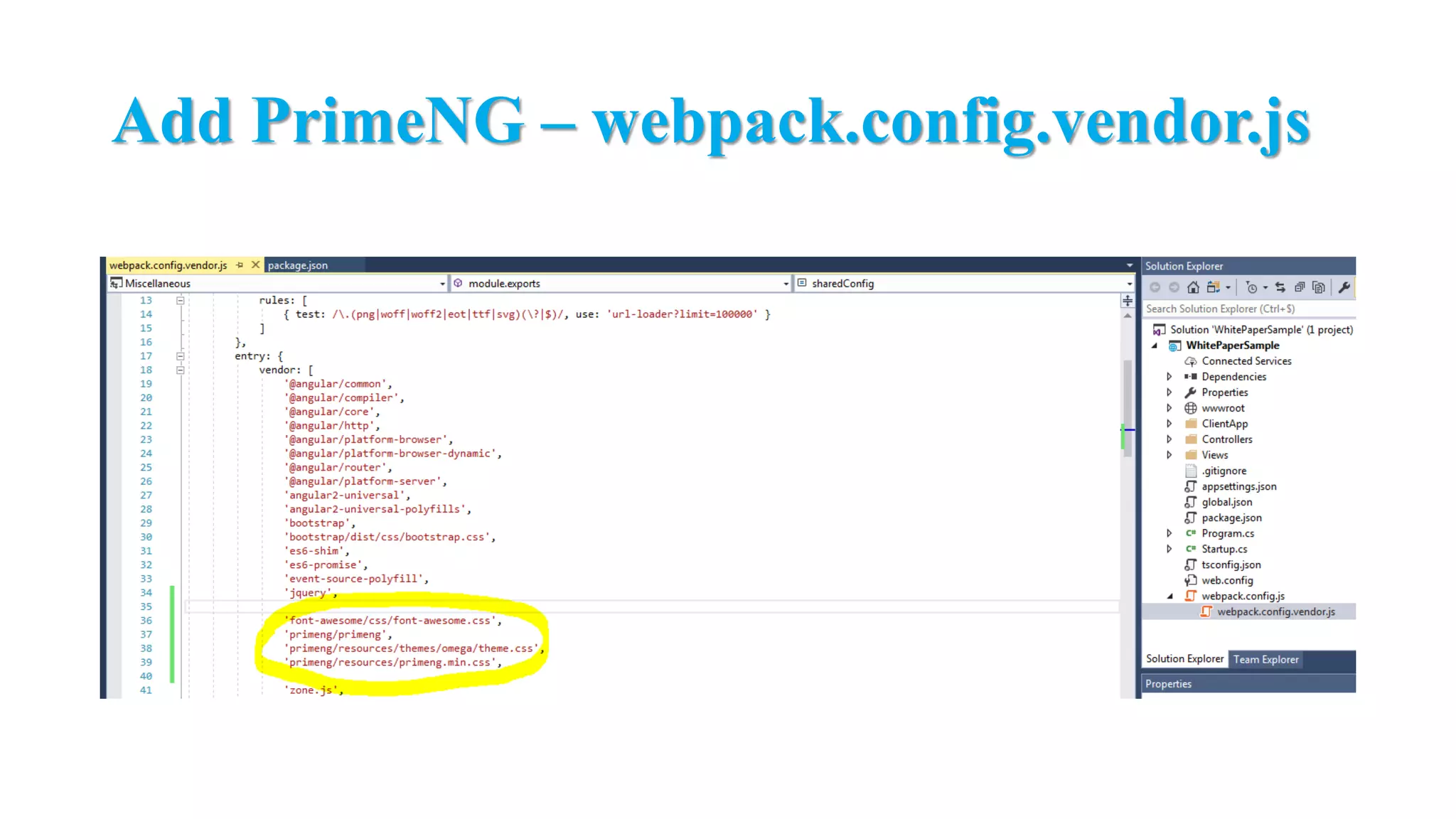The image size is (1456, 819).
Task: Expand the Views folder
Action: [1169, 455]
